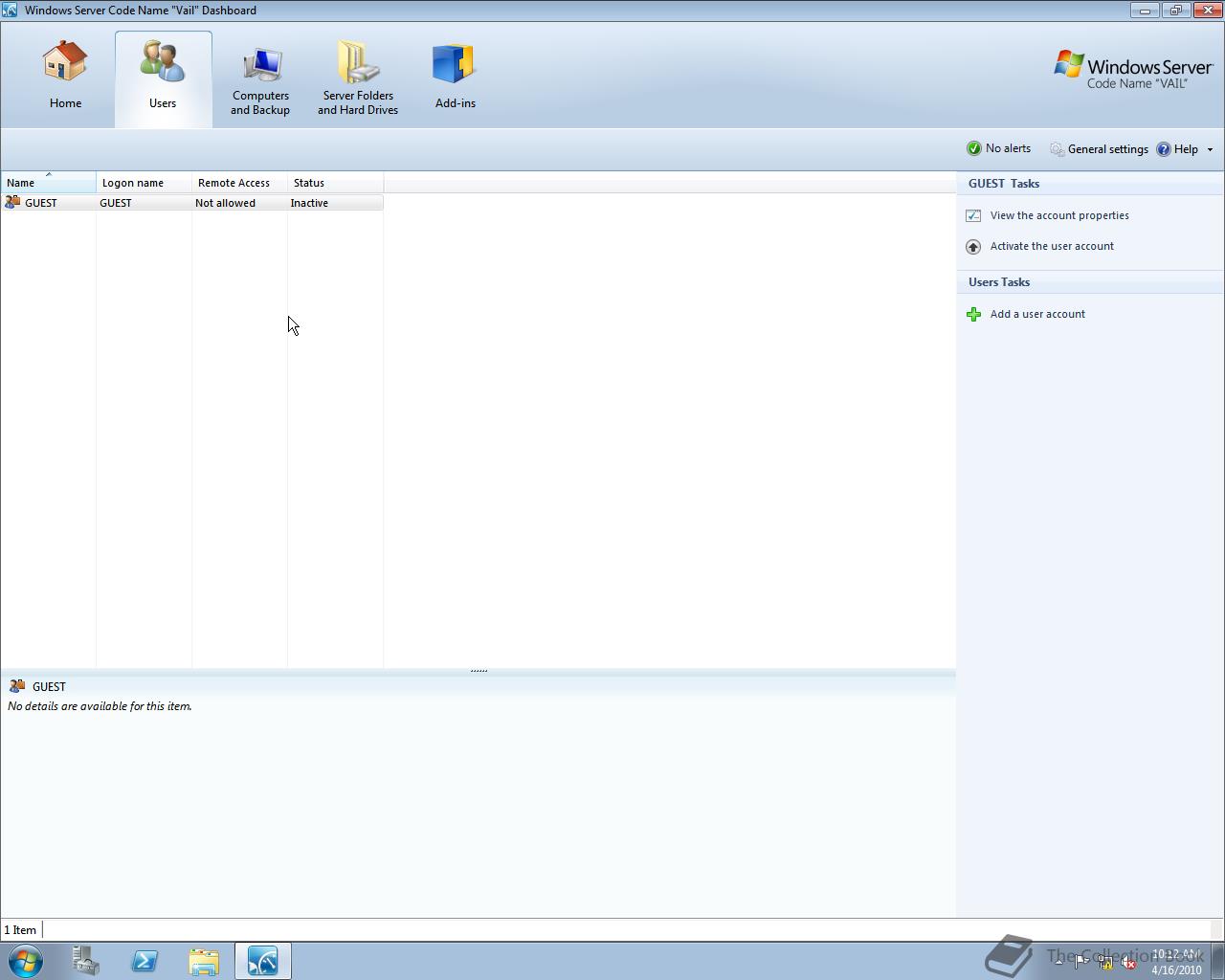Select the GUEST user row

tap(191, 203)
